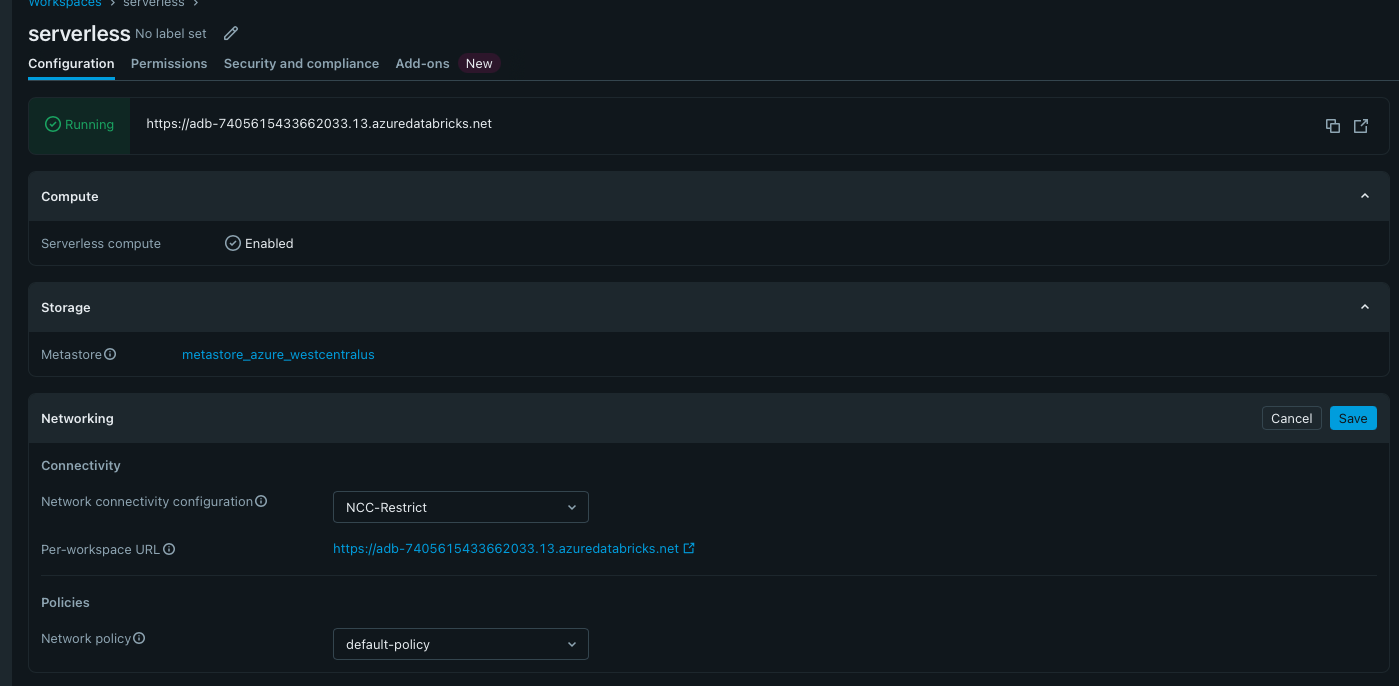Click the serverless workspace title
Image resolution: width=1399 pixels, height=686 pixels.
point(79,33)
